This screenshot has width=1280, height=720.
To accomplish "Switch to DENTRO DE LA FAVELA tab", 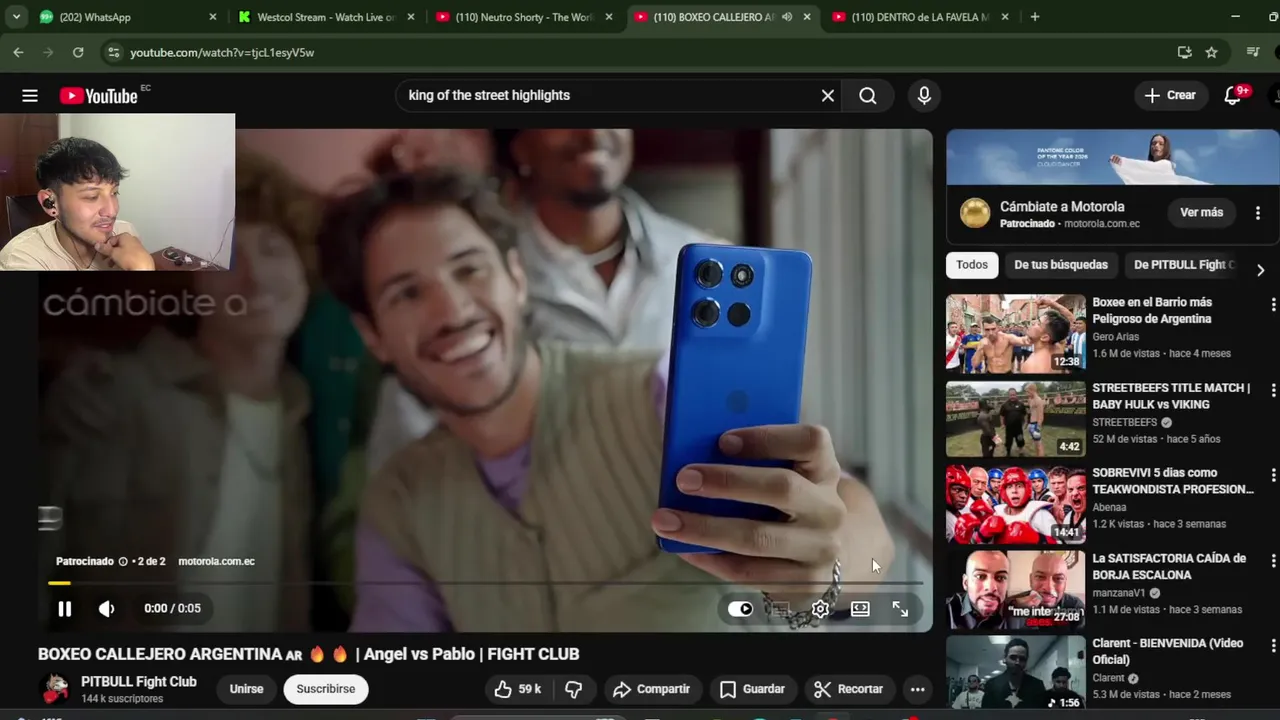I will pyautogui.click(x=920, y=17).
